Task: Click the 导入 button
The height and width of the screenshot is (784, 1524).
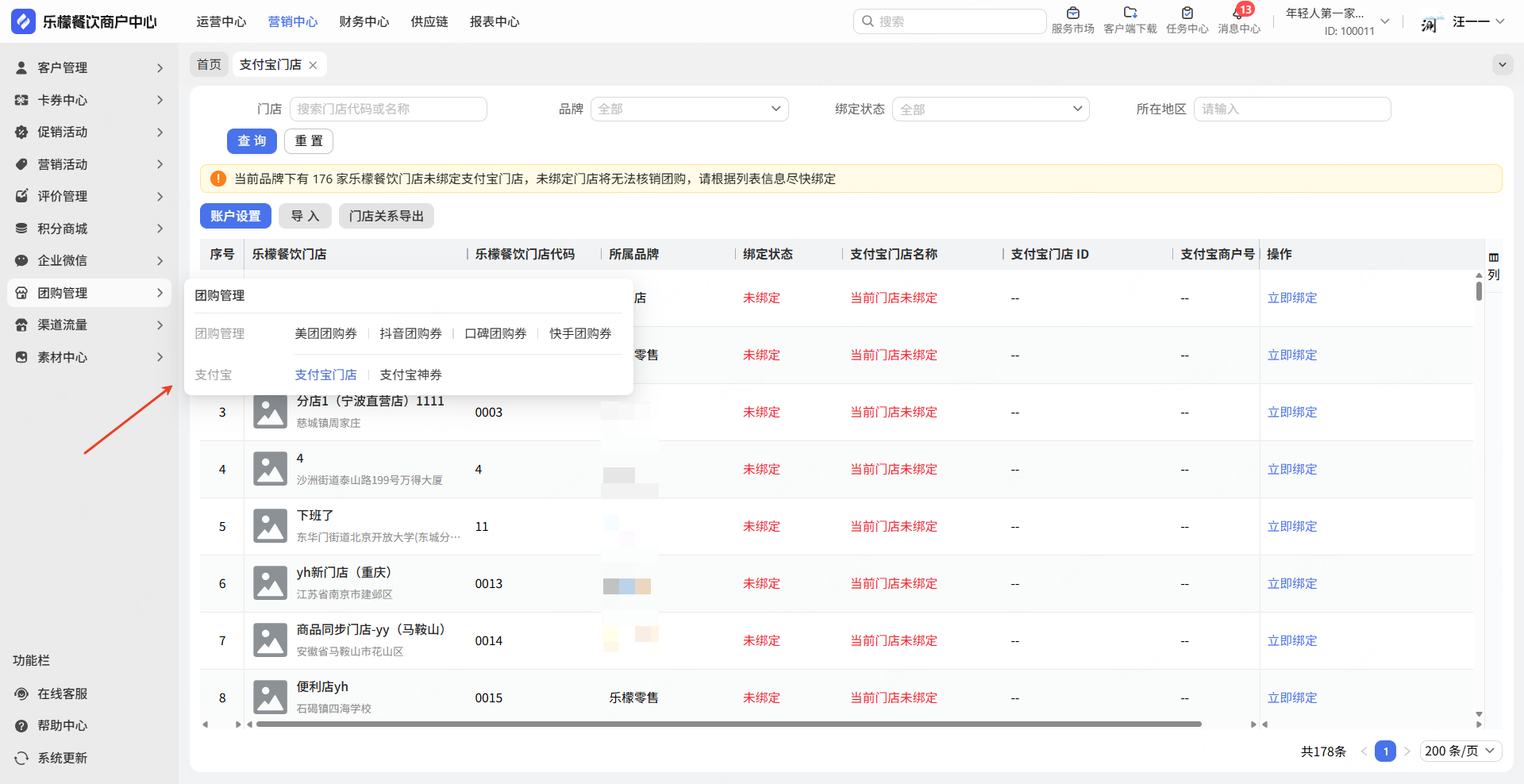Action: point(305,216)
